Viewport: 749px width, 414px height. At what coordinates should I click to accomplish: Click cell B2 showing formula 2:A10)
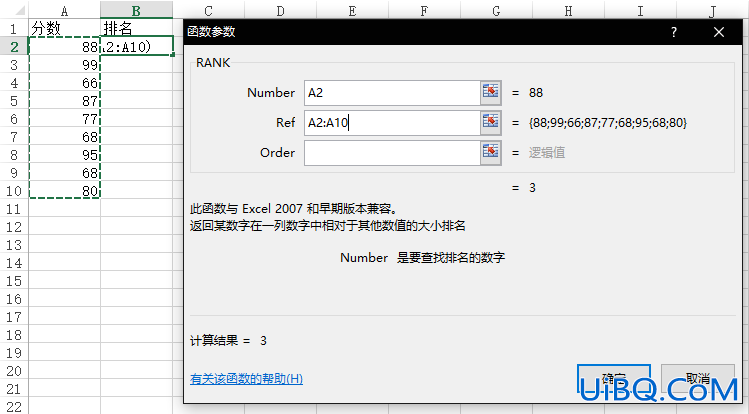click(x=137, y=47)
